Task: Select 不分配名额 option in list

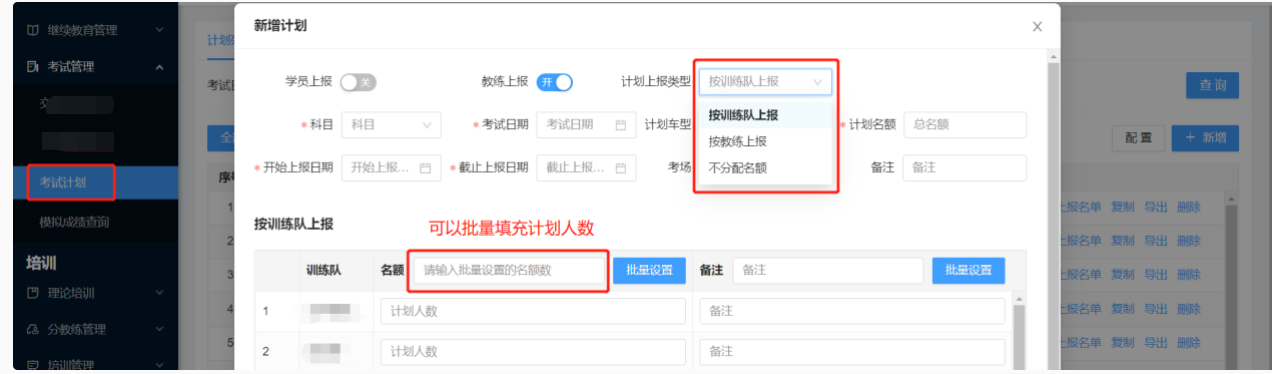Action: tap(765, 169)
